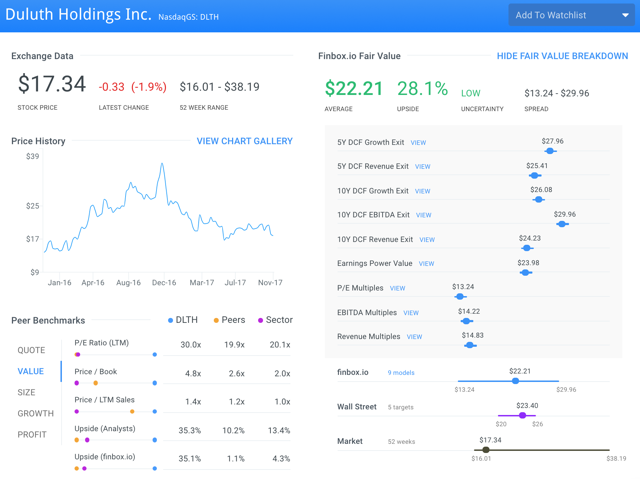Click the $23.98 Earnings Power Value marker
The height and width of the screenshot is (479, 640).
point(526,273)
